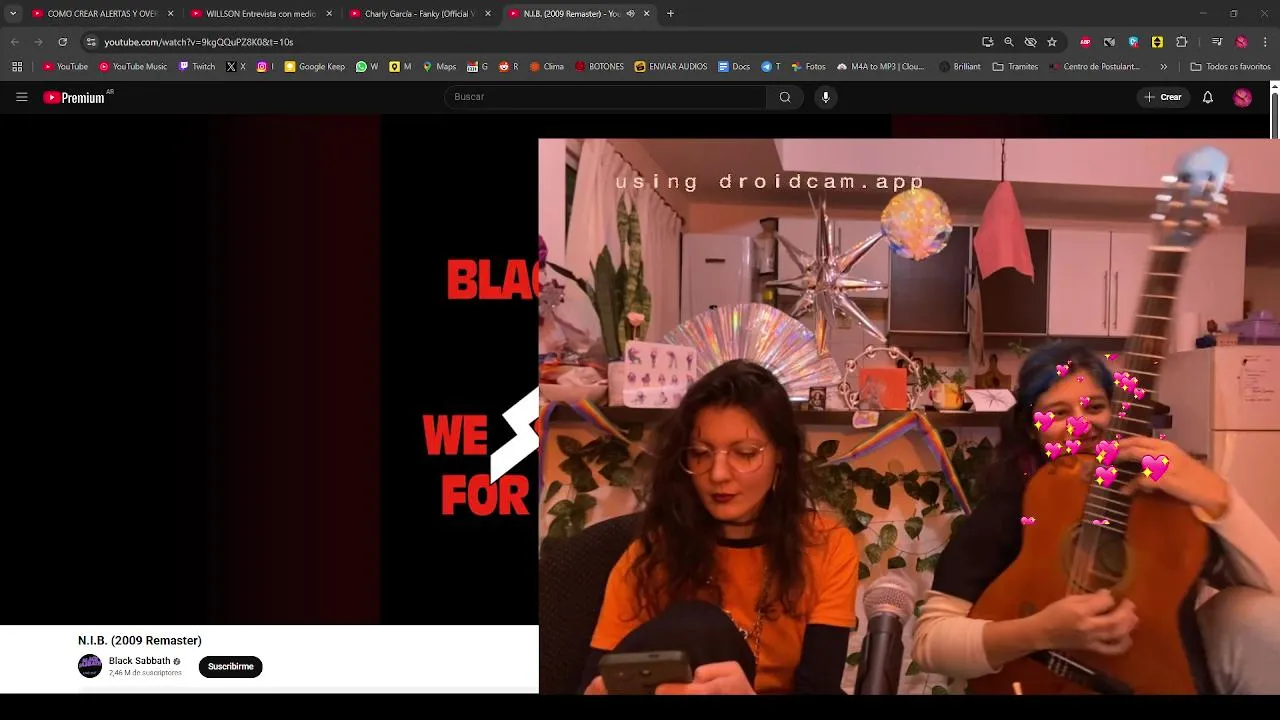Reload the page
The height and width of the screenshot is (720, 1280).
coord(62,42)
